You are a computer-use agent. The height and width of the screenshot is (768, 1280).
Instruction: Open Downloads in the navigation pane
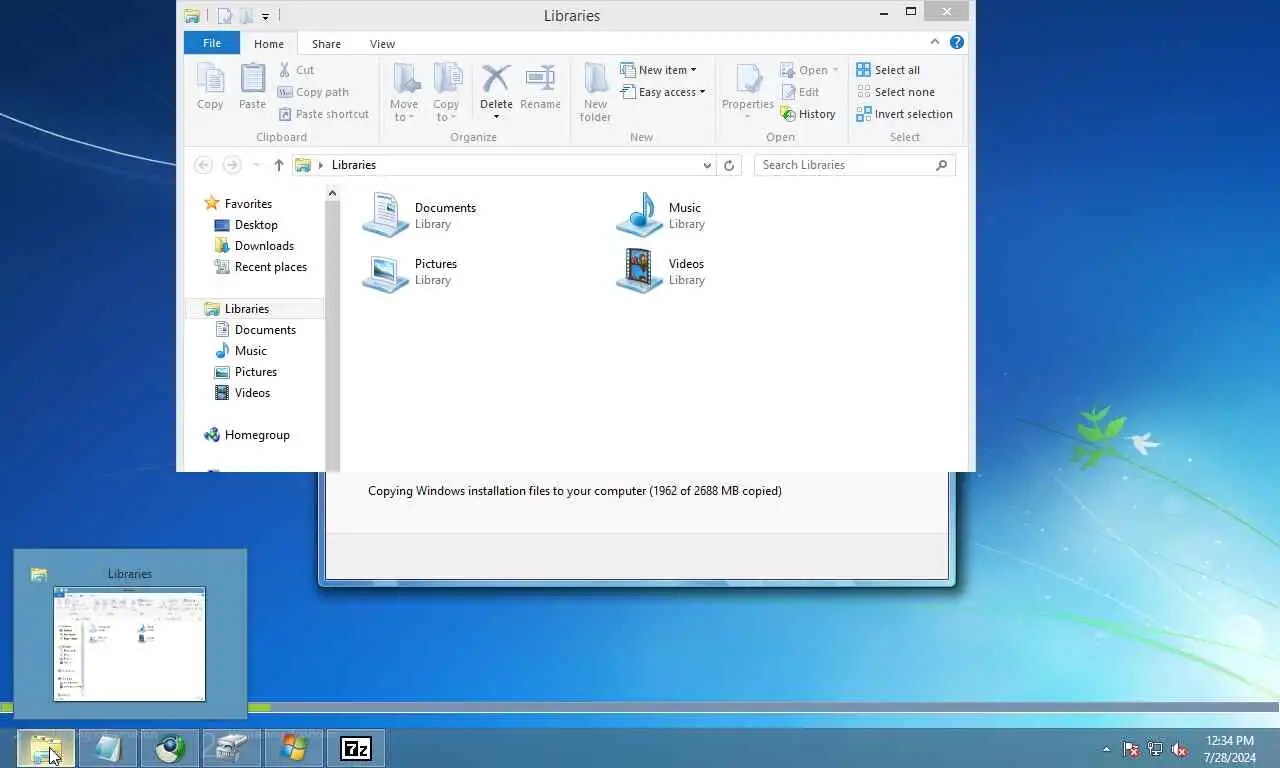click(254, 246)
